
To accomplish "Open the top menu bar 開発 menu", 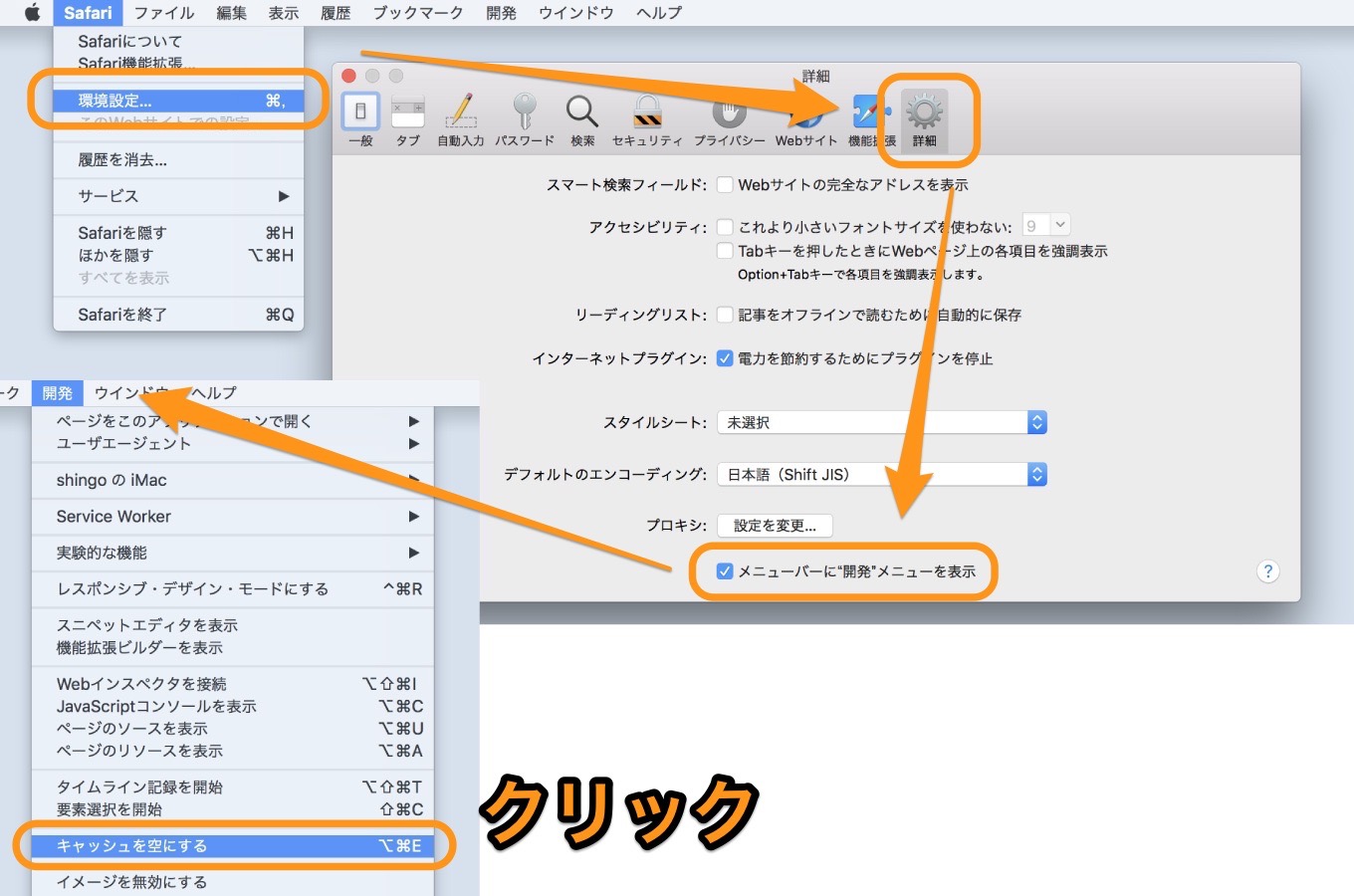I will coord(501,12).
